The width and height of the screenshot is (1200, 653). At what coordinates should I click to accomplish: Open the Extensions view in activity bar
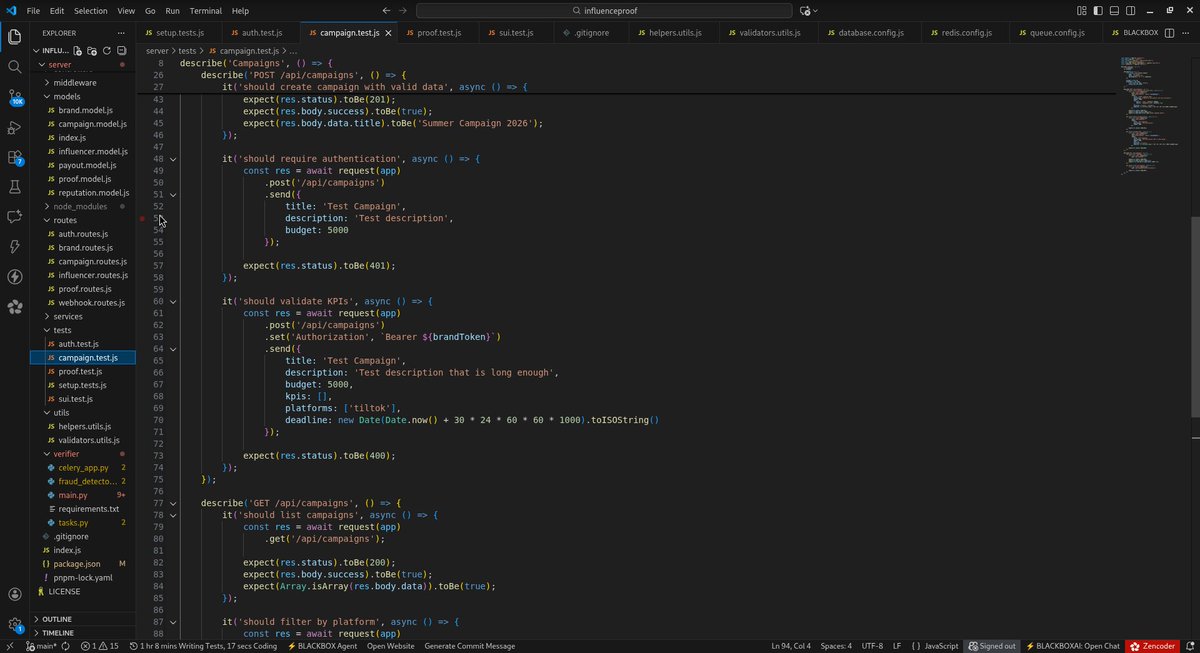tap(15, 157)
